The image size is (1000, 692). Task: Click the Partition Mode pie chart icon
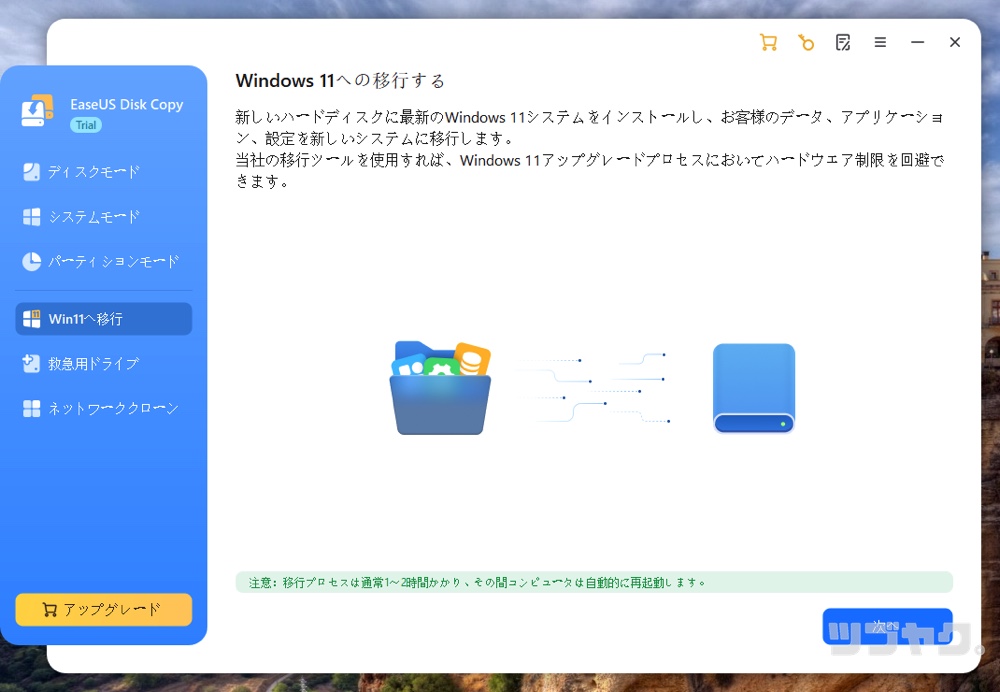[x=32, y=261]
